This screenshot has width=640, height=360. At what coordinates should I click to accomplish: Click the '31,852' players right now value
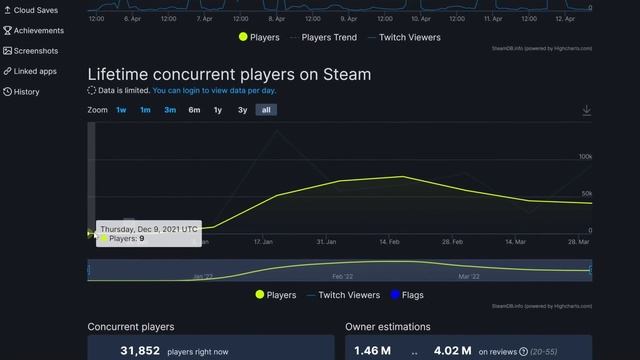tap(140, 351)
